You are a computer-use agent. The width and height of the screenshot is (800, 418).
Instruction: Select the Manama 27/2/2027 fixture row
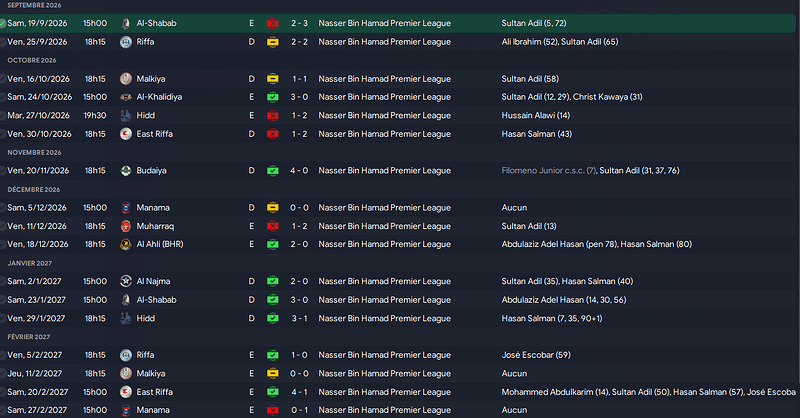pyautogui.click(x=398, y=410)
